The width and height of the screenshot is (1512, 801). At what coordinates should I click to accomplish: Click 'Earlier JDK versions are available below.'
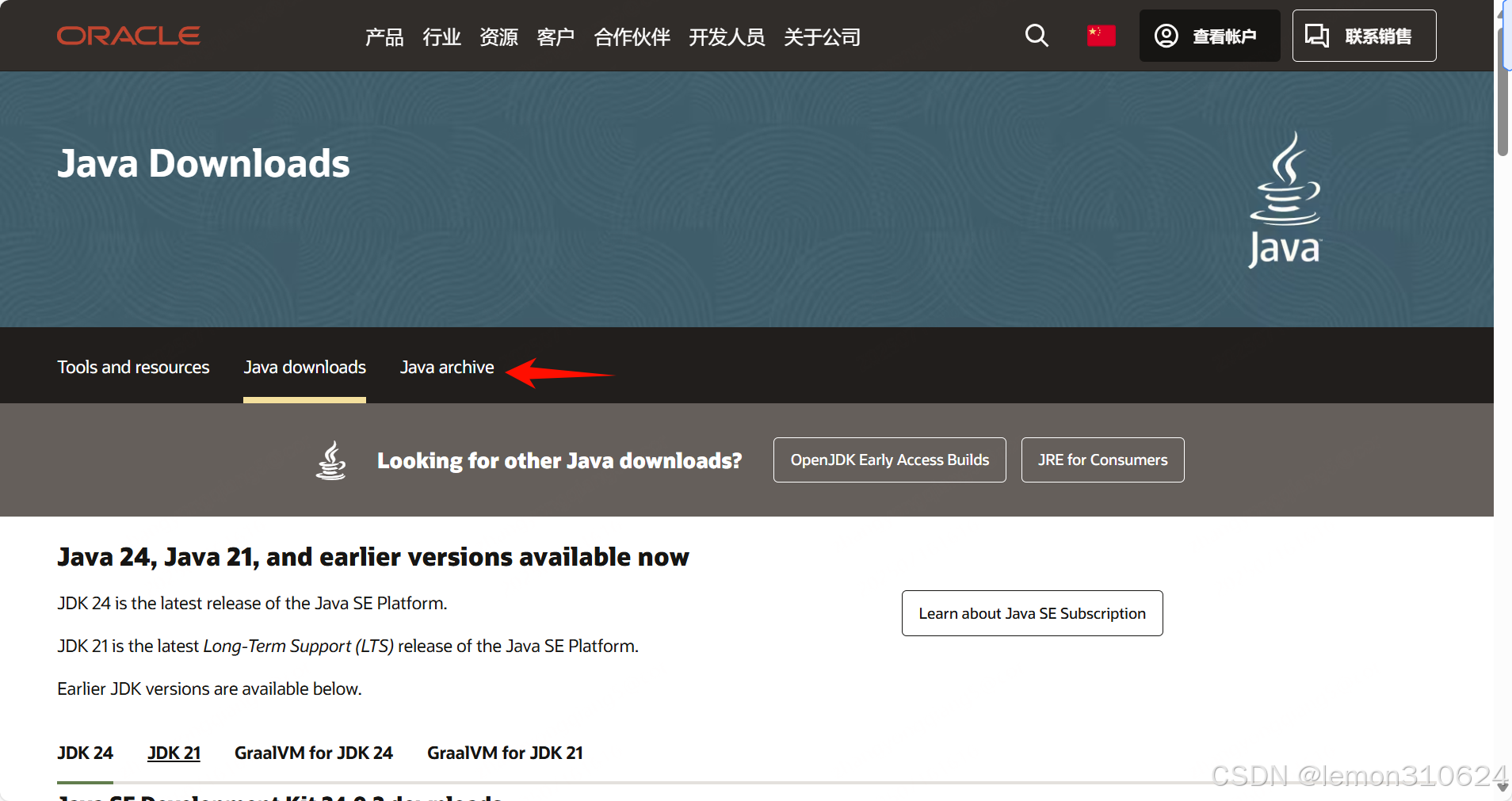pos(209,688)
